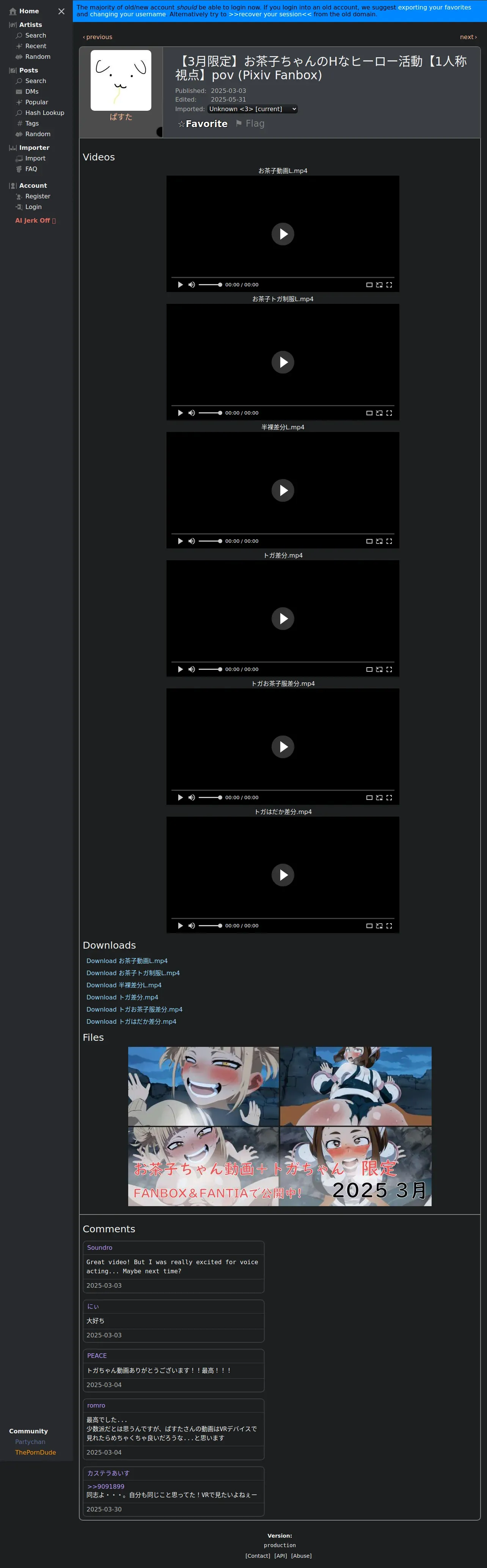The image size is (487, 1568).
Task: Follow the changing your username link
Action: [128, 14]
